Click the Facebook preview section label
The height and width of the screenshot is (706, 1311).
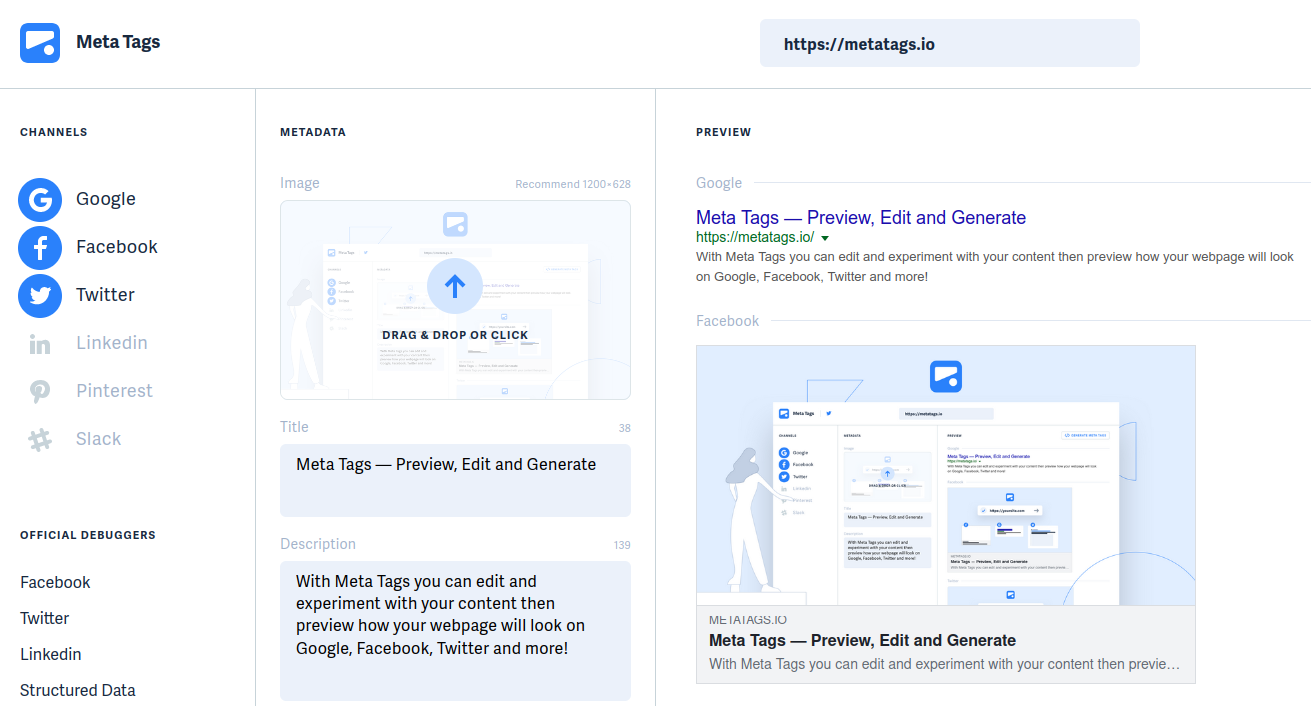click(728, 321)
